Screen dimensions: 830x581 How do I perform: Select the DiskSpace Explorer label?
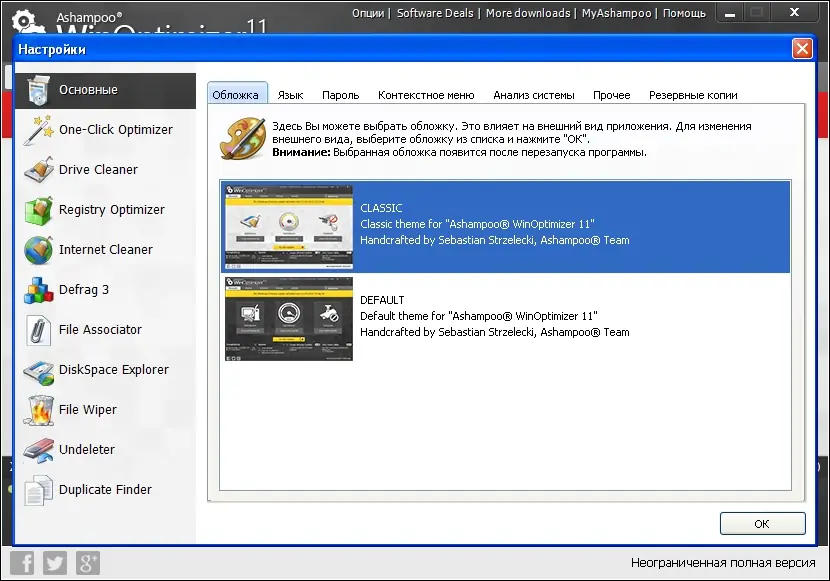tap(114, 370)
